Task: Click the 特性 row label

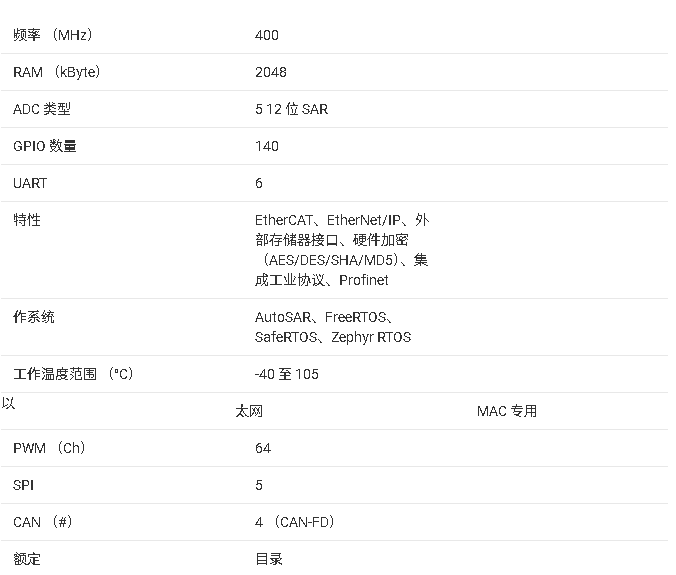Action: pos(27,220)
